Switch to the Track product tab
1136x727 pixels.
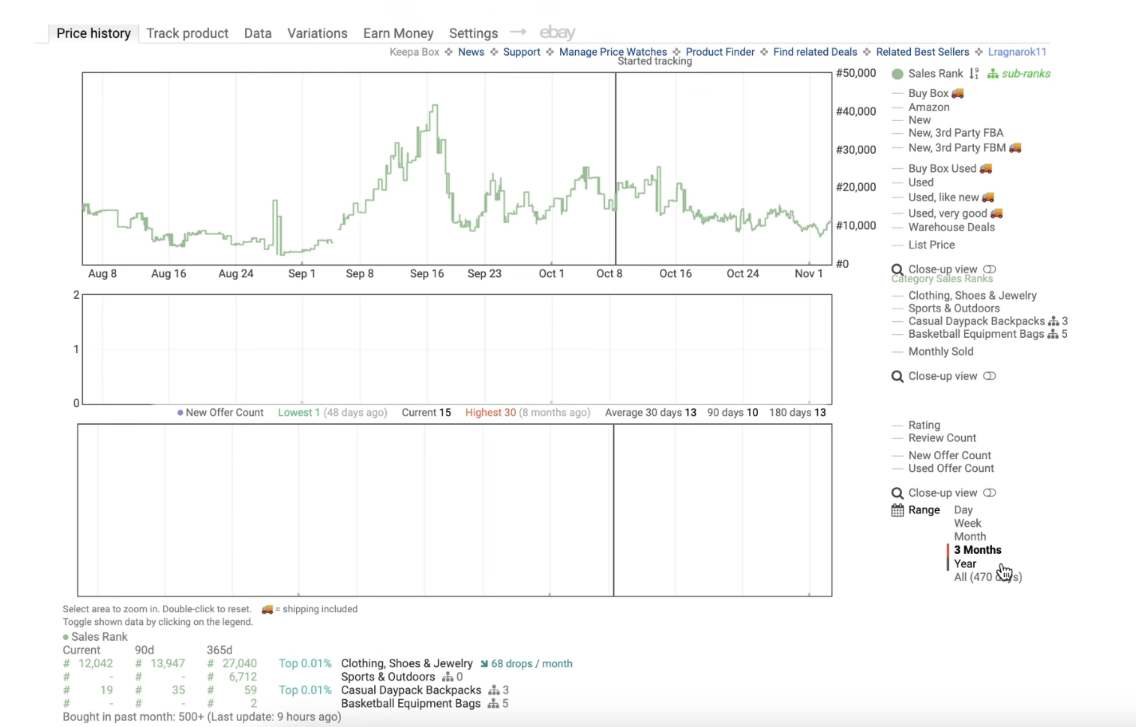187,33
